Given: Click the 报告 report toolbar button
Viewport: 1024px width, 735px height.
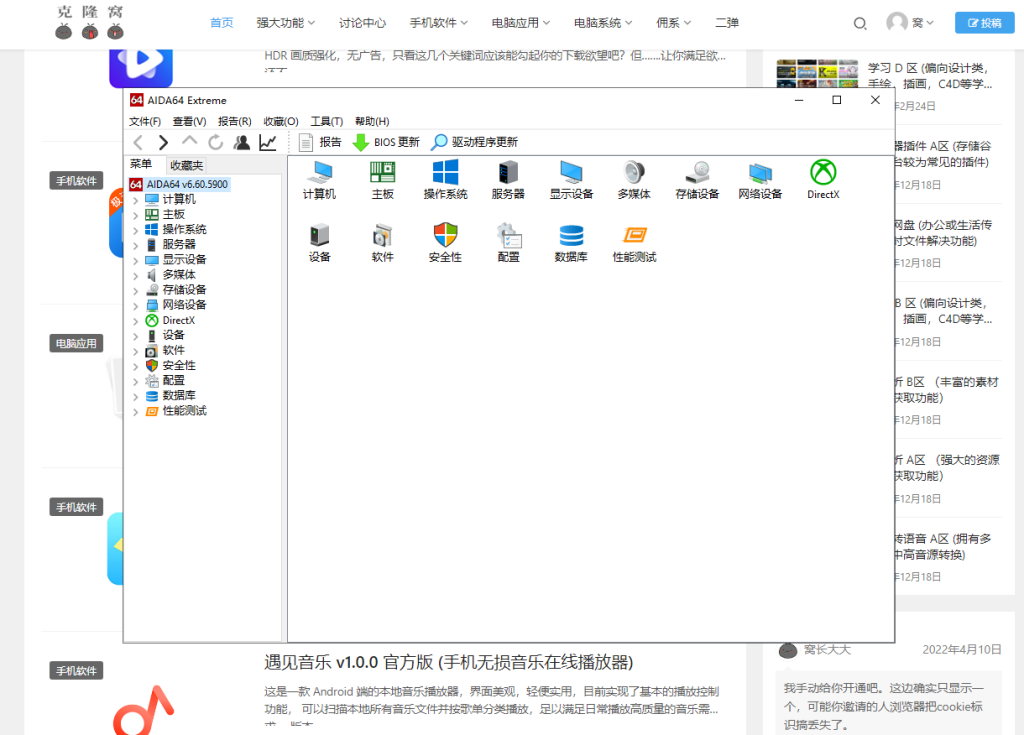Looking at the screenshot, I should pos(320,142).
